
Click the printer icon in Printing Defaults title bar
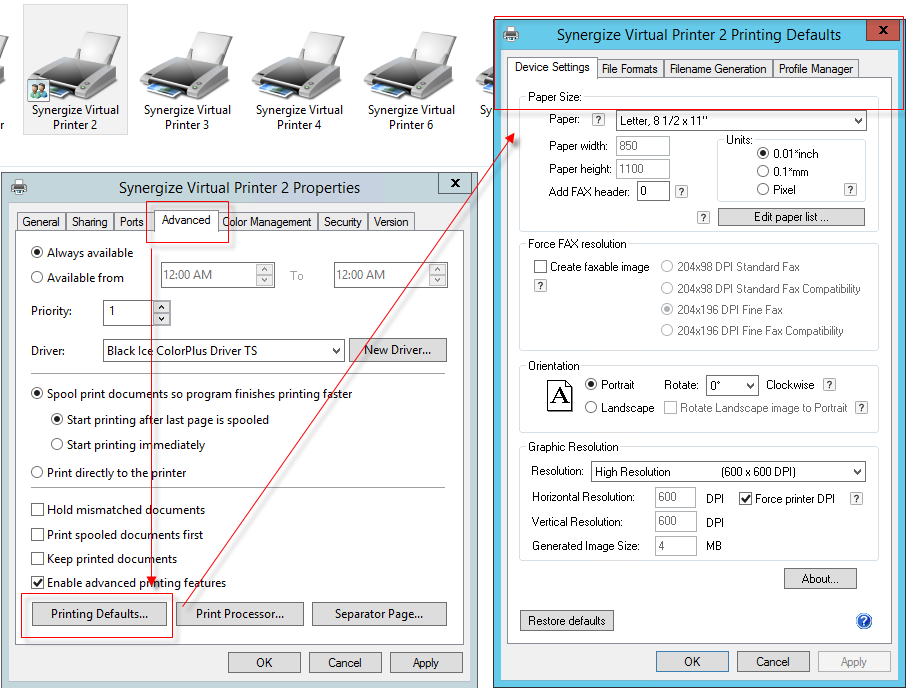[511, 34]
